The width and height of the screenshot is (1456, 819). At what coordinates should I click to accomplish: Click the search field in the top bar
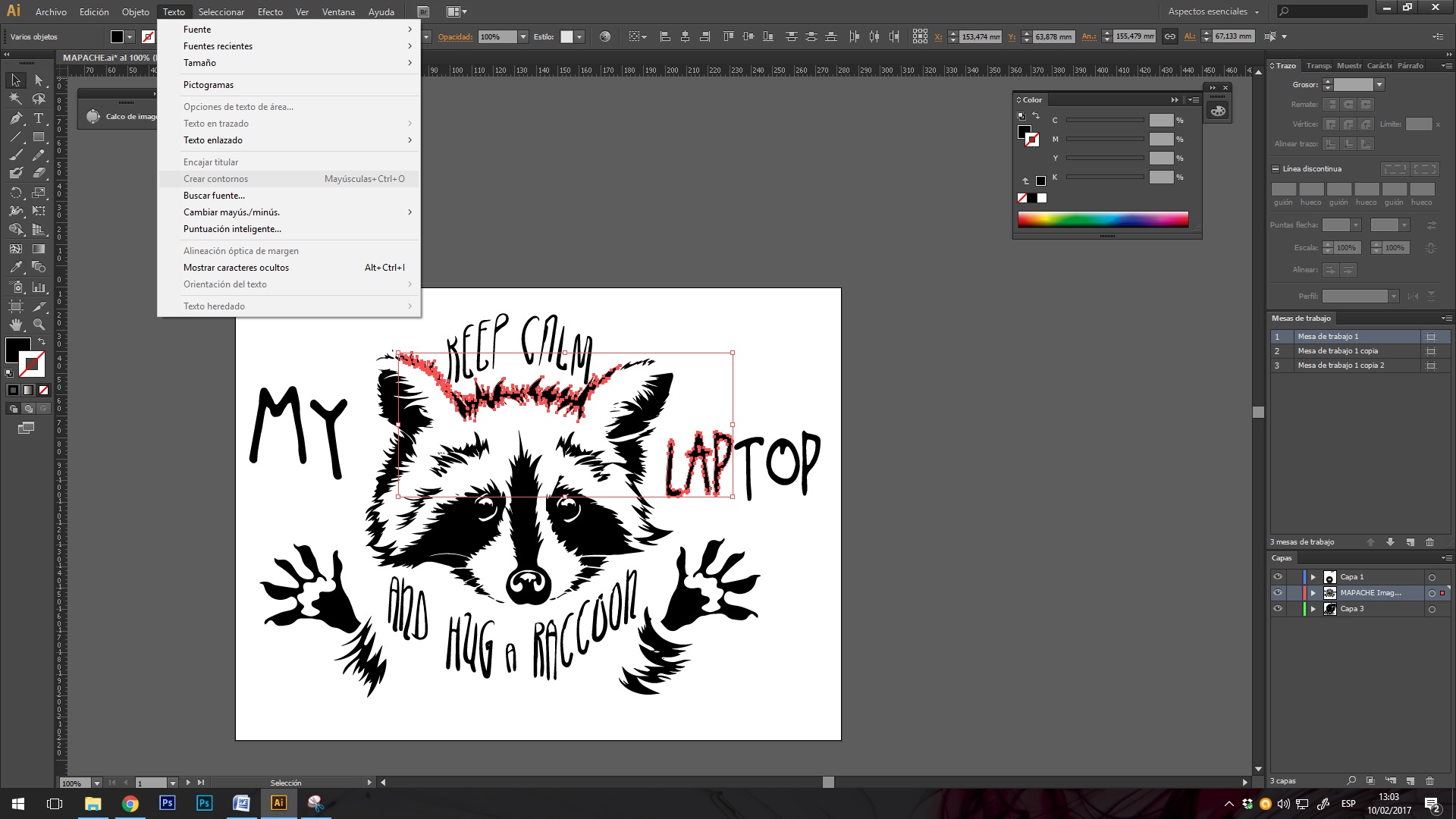click(1322, 11)
